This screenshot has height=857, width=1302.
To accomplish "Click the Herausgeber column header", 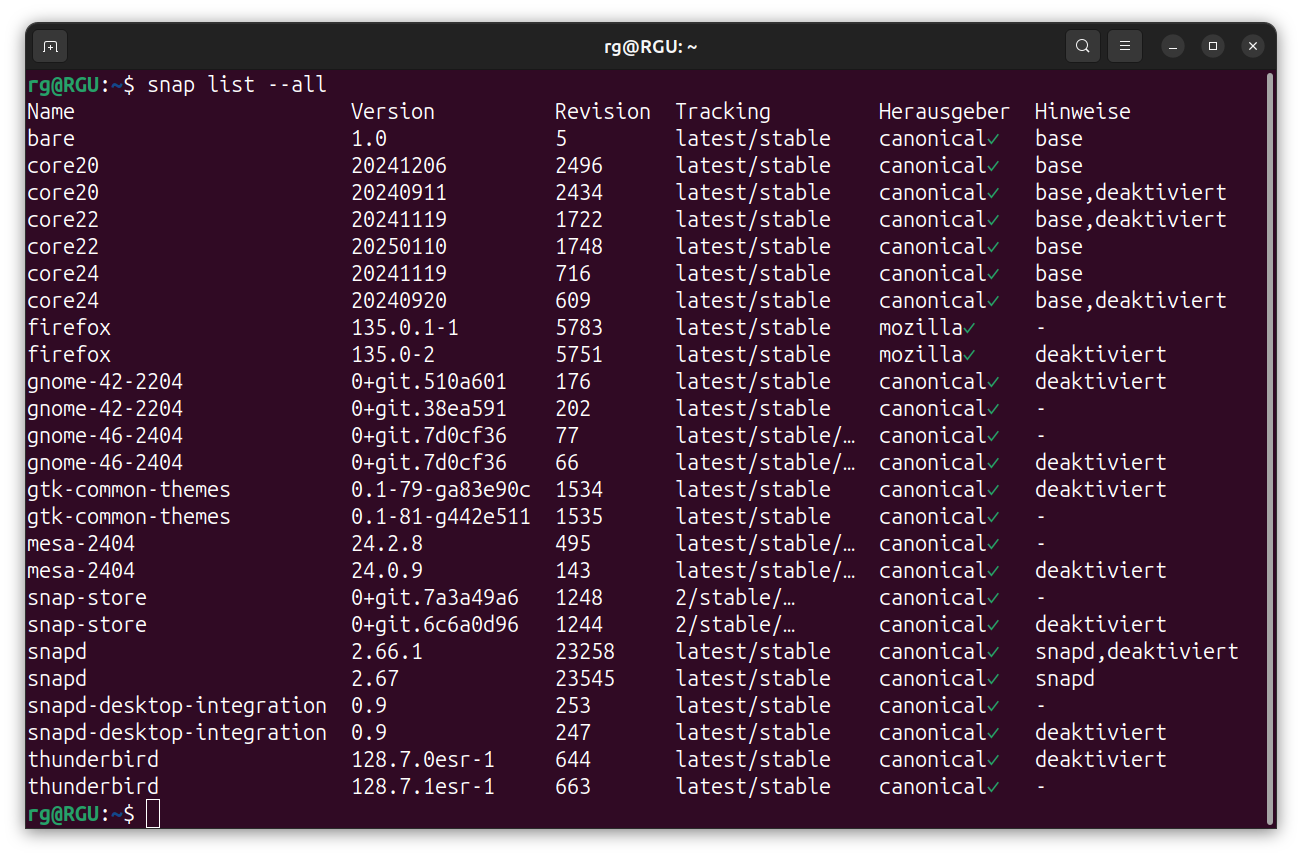I will [945, 112].
